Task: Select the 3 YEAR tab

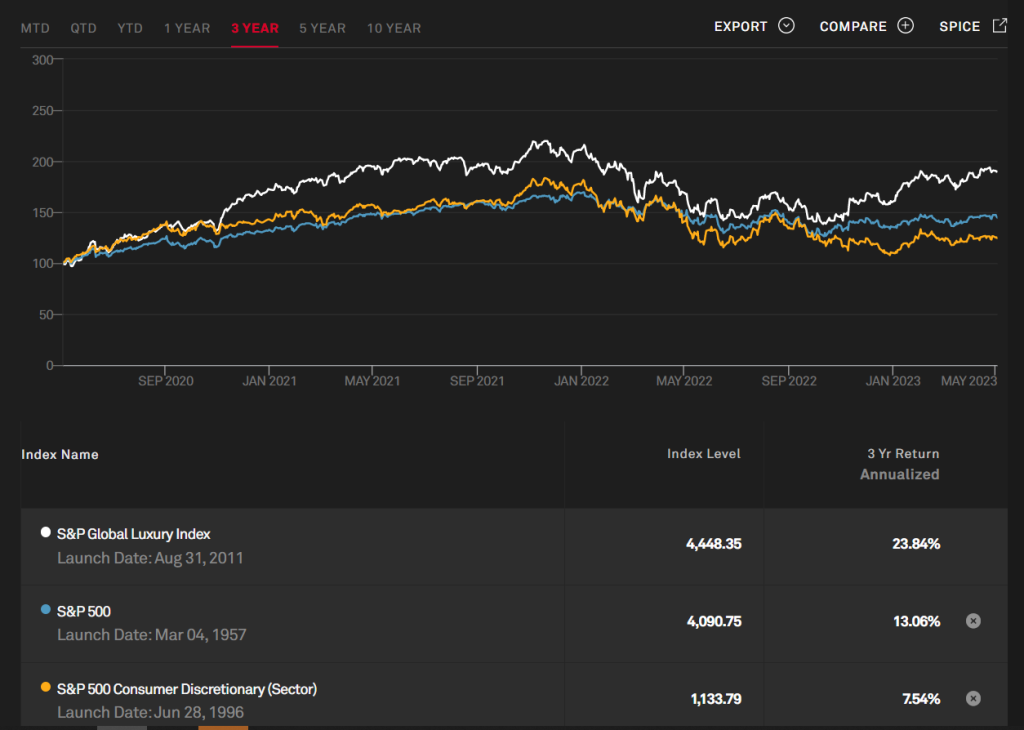Action: [255, 28]
